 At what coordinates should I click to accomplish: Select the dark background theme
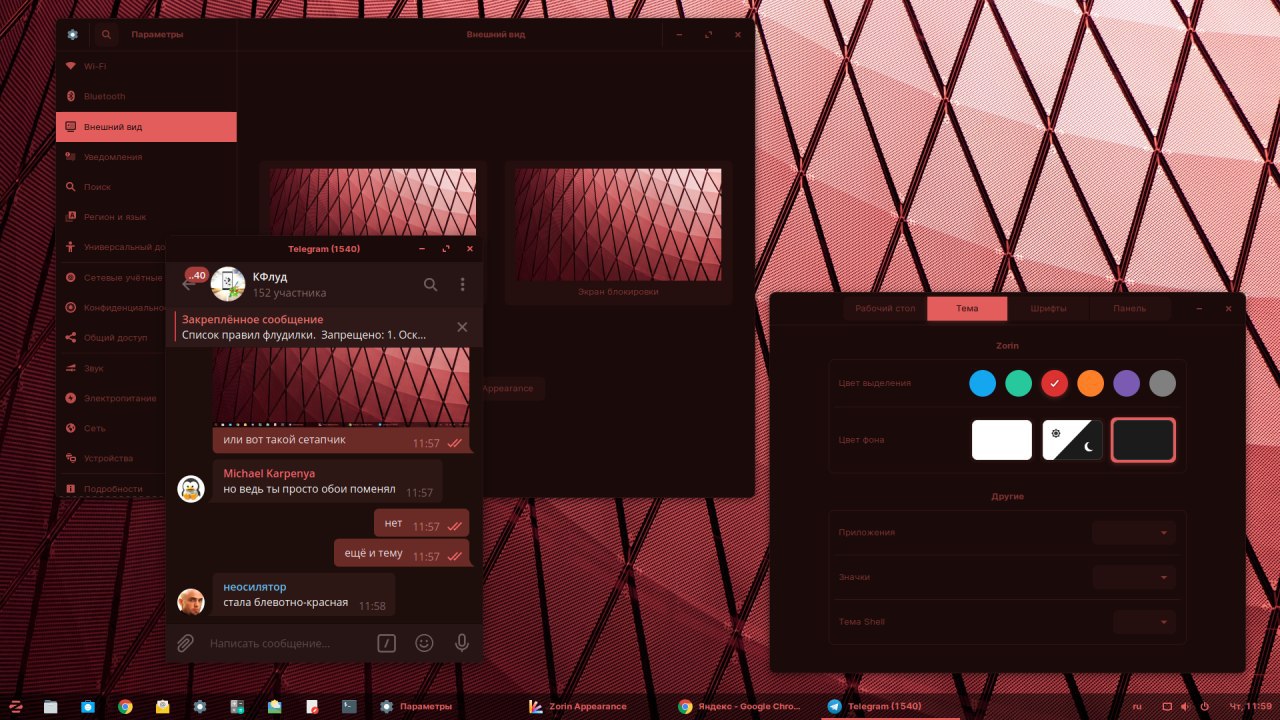coord(1144,440)
